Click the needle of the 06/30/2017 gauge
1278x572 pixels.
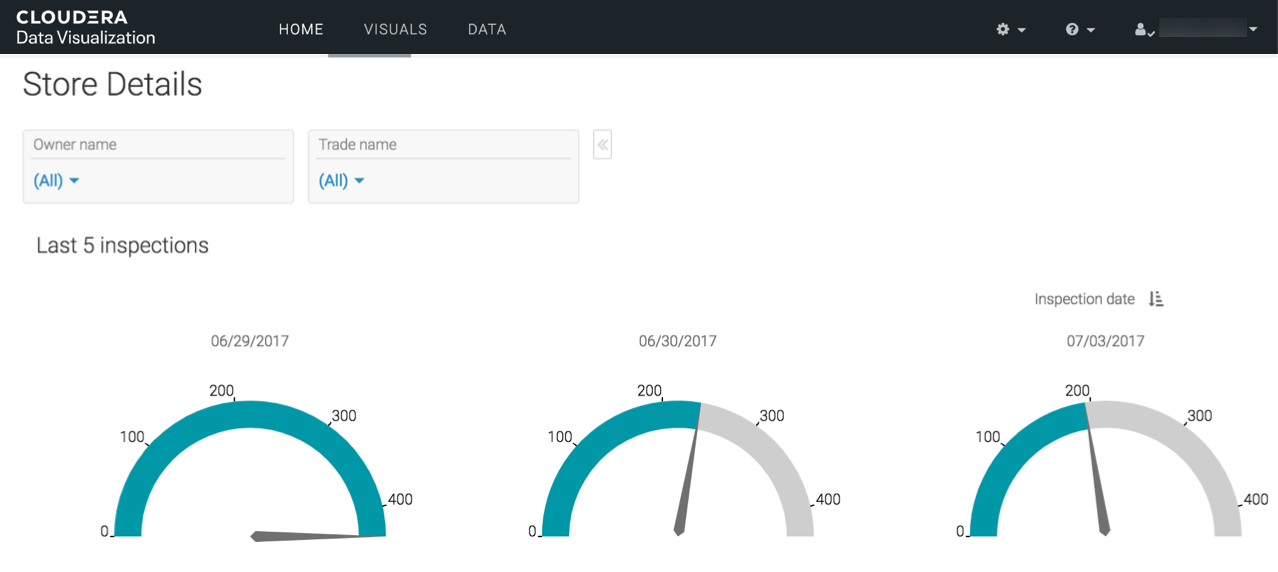(687, 480)
